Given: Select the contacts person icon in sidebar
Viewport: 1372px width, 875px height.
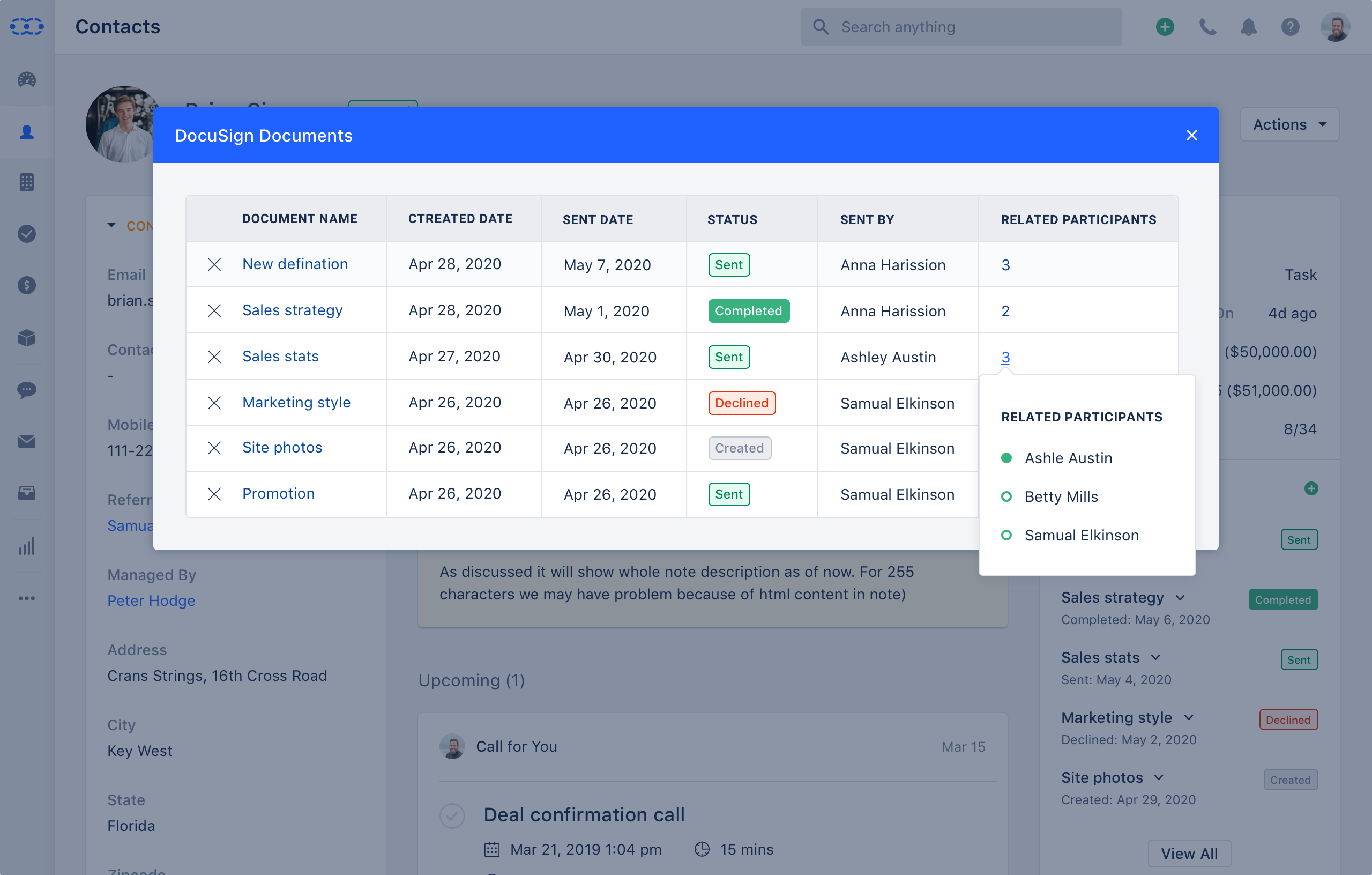Looking at the screenshot, I should click(27, 132).
